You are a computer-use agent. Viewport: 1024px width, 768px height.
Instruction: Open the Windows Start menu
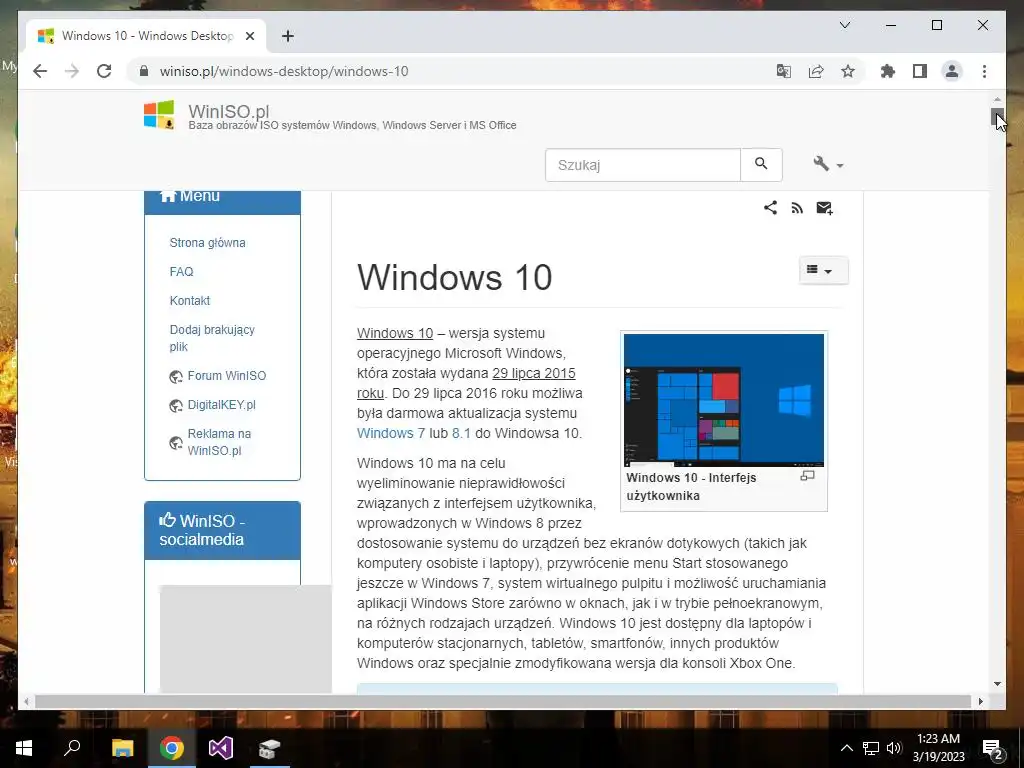[24, 748]
